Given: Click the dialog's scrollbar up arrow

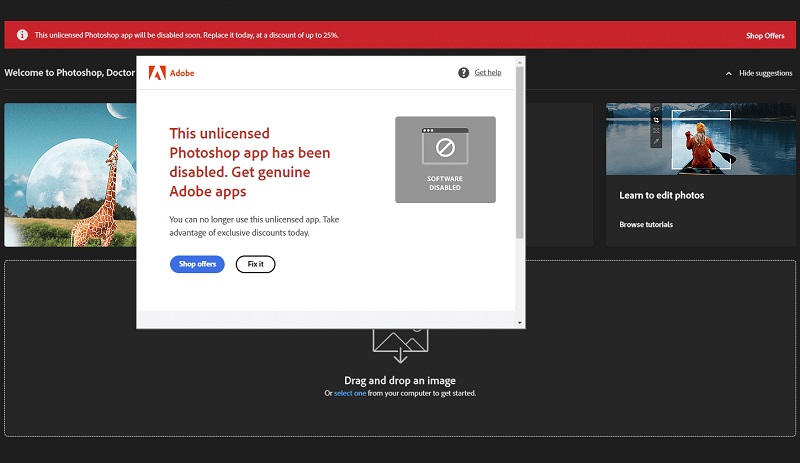Looking at the screenshot, I should (520, 62).
